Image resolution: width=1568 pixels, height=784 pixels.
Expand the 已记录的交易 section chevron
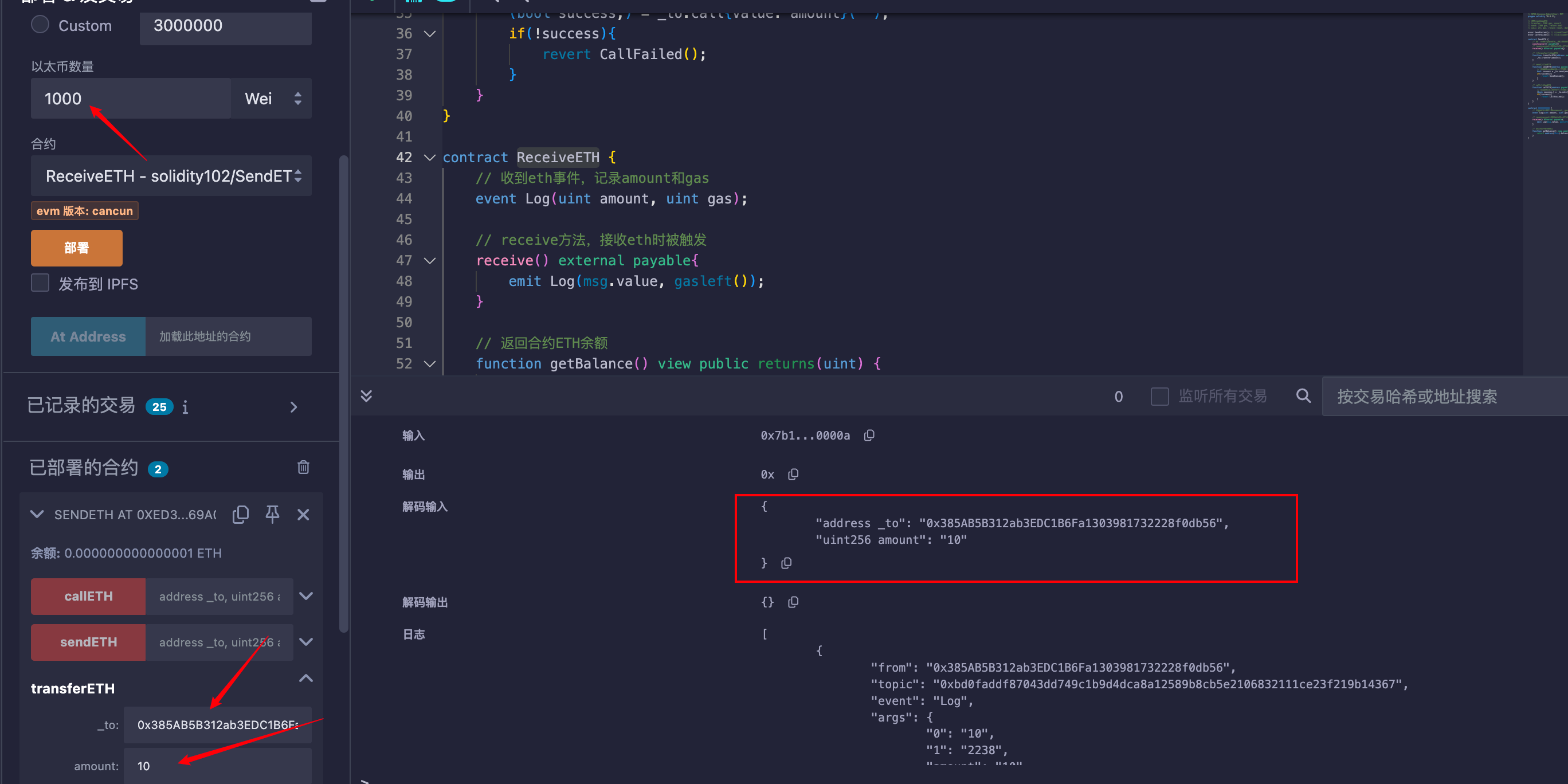pyautogui.click(x=294, y=406)
